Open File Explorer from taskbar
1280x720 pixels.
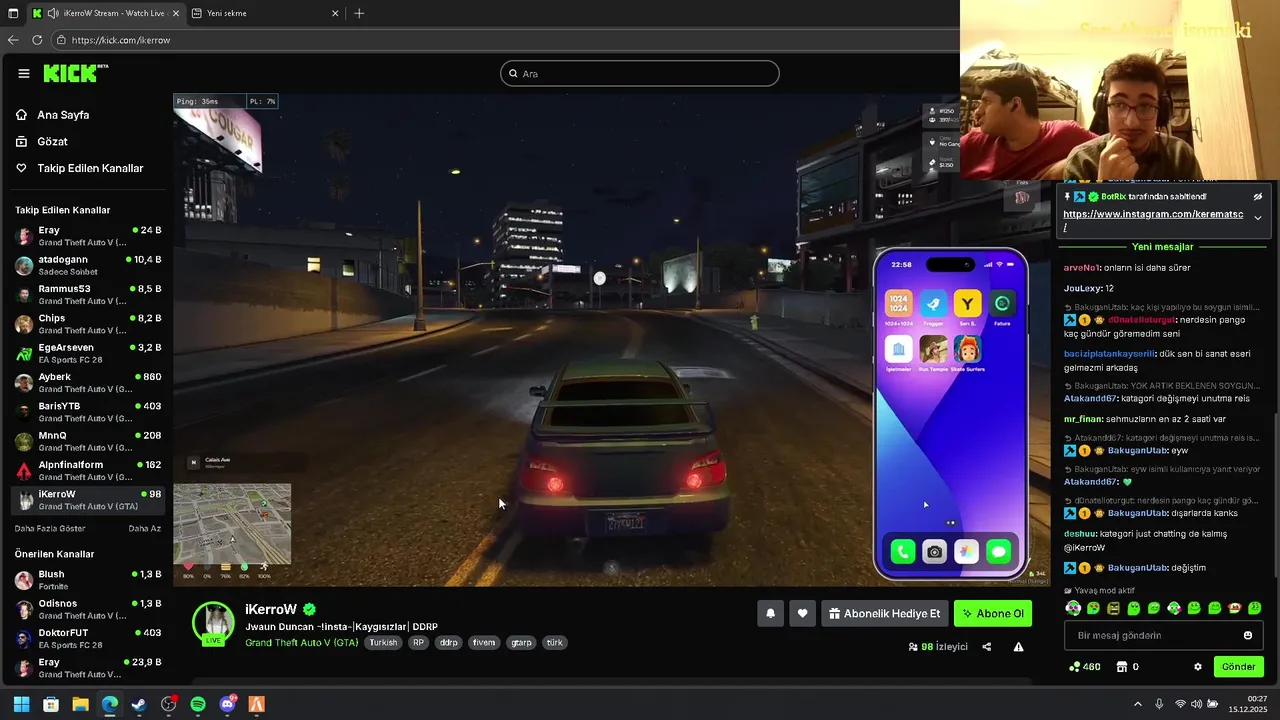point(80,704)
